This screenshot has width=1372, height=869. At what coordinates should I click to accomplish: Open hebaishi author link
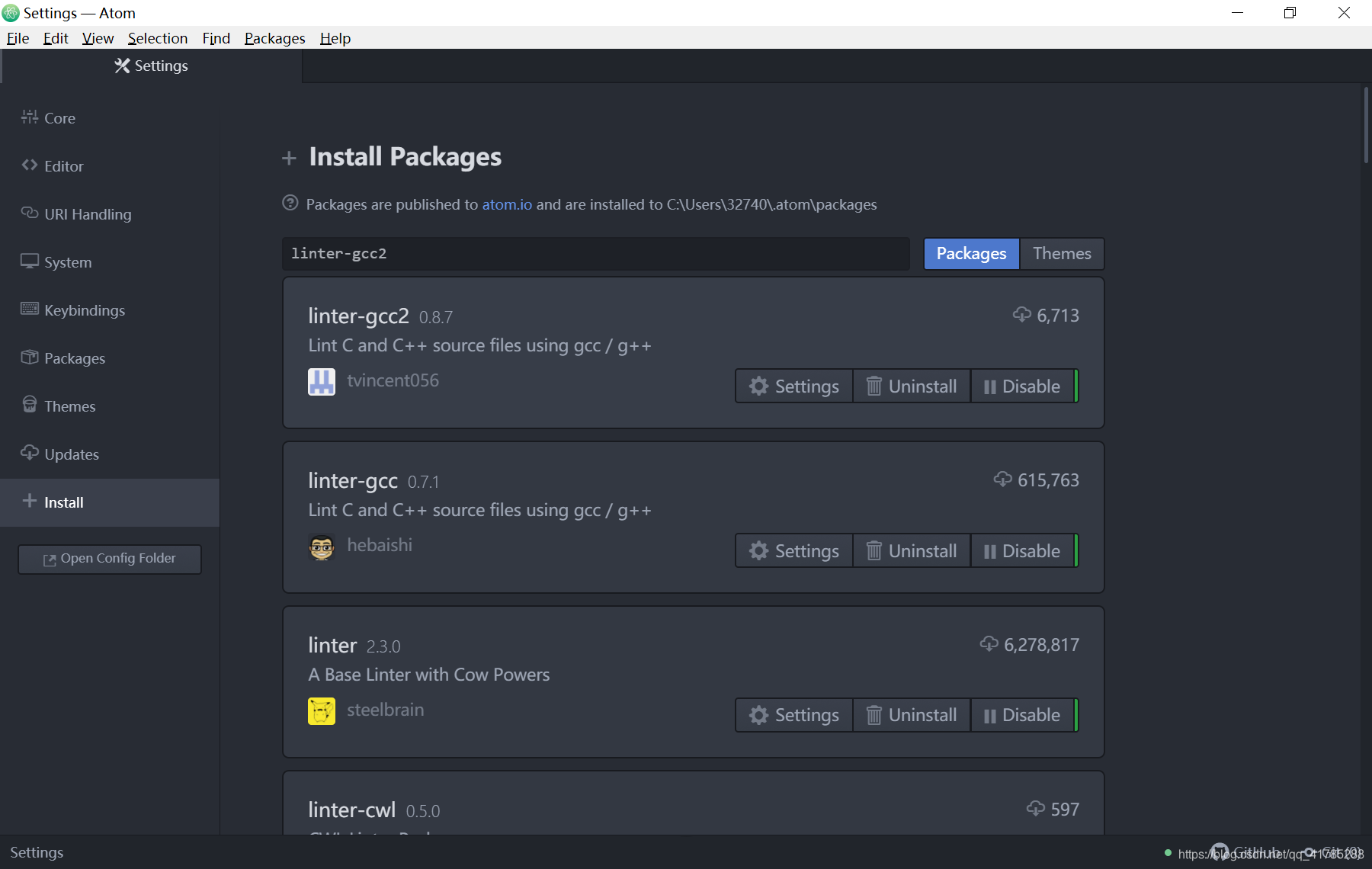[380, 545]
